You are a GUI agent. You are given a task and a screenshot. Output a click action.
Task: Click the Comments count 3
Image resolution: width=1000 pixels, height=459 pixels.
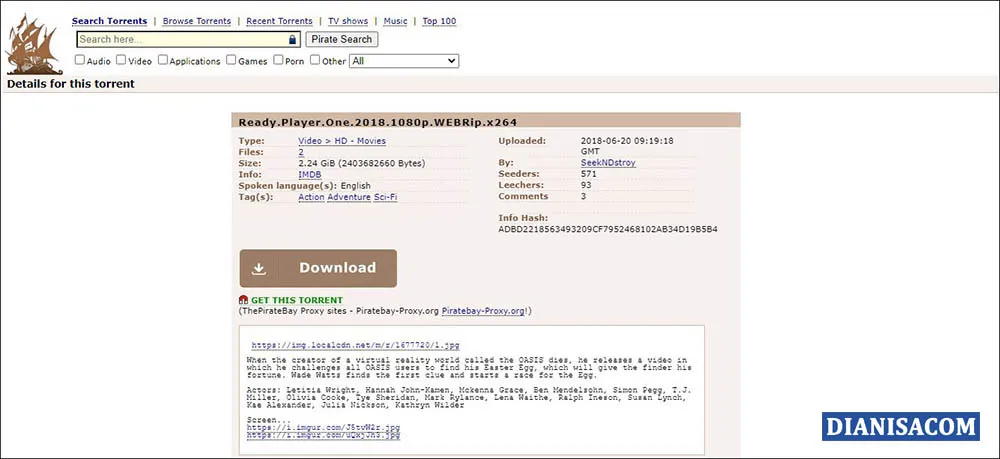tap(584, 196)
